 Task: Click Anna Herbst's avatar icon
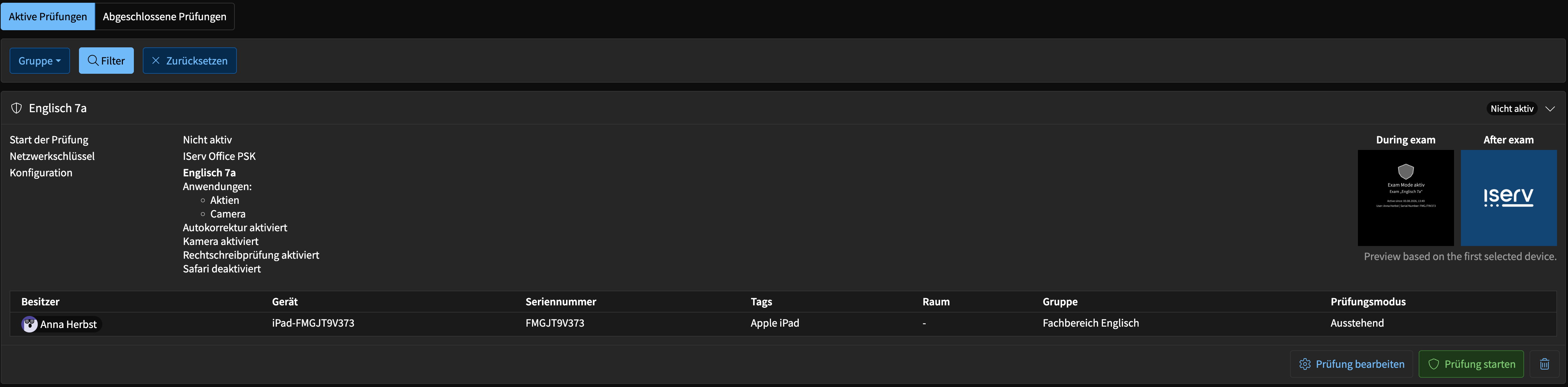point(29,324)
